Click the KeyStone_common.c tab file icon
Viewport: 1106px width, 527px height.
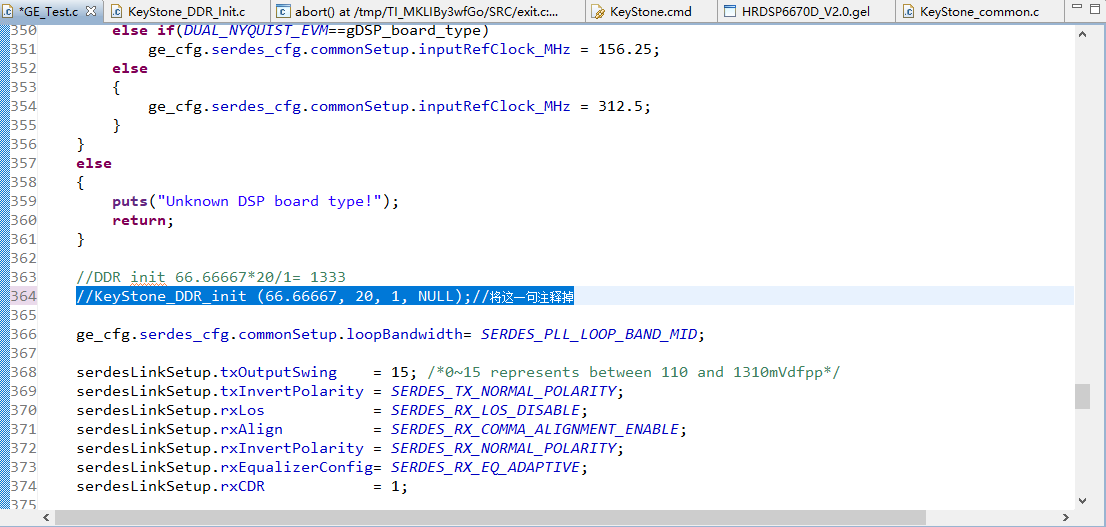tap(908, 11)
